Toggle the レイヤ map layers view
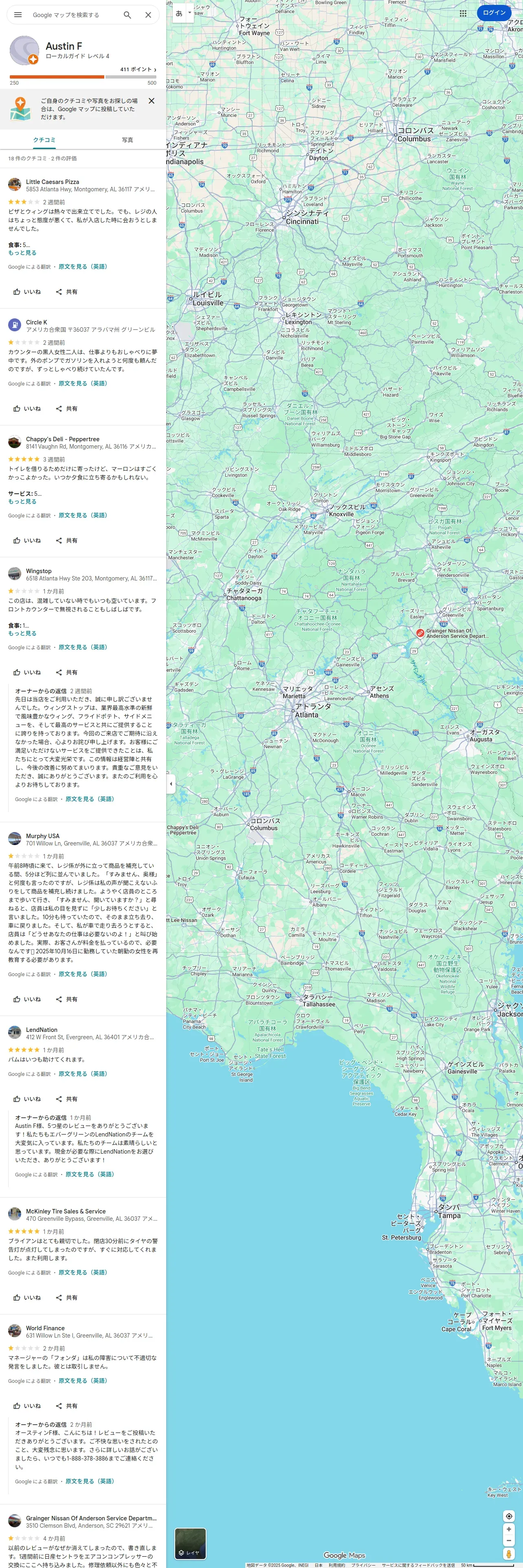Image resolution: width=523 pixels, height=1568 pixels. tap(191, 1544)
